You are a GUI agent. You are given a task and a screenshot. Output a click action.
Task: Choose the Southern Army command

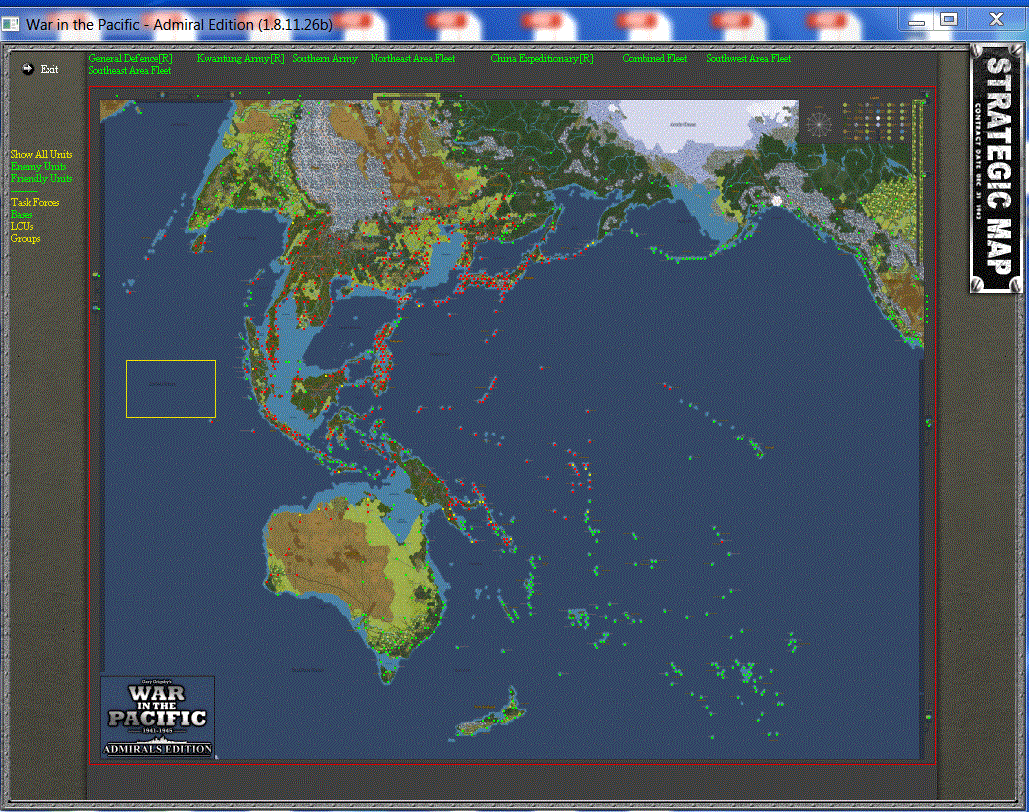coord(325,58)
